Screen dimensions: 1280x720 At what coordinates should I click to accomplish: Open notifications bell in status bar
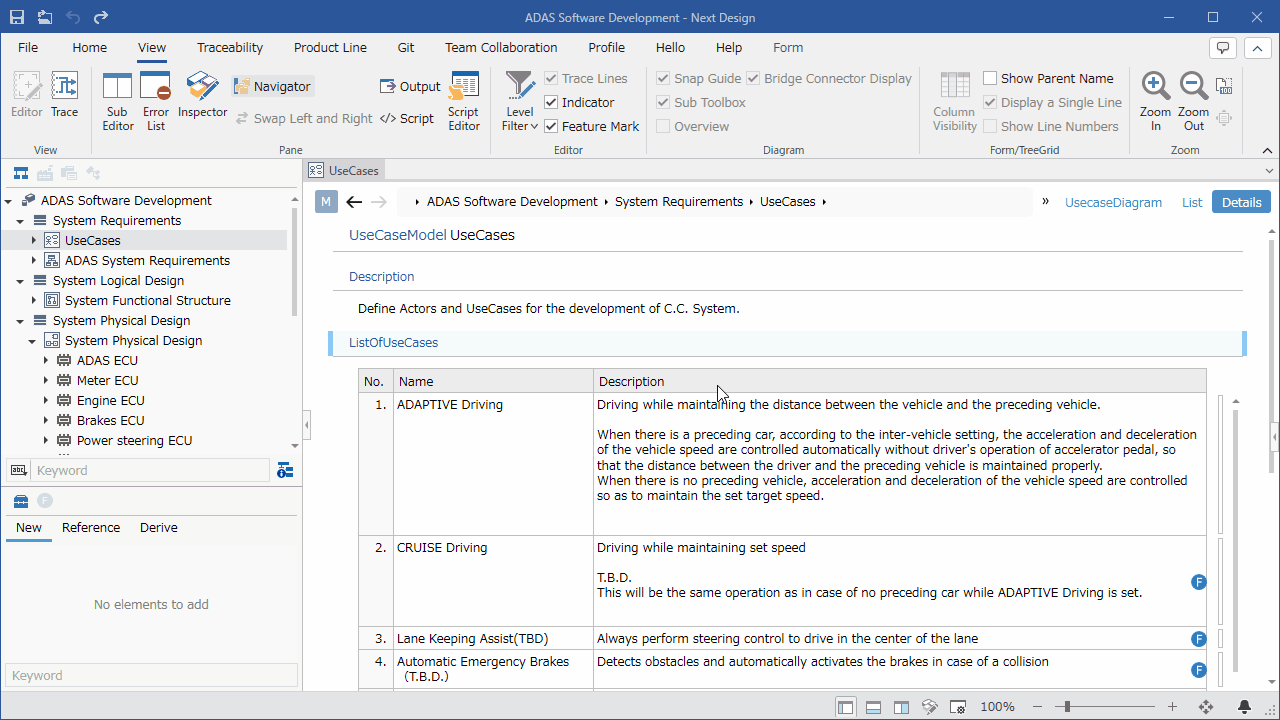pyautogui.click(x=1245, y=707)
